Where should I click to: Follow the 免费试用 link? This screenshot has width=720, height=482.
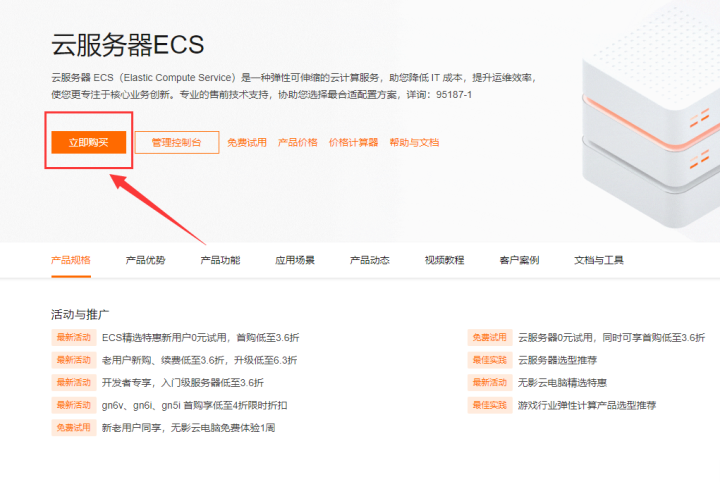[247, 142]
